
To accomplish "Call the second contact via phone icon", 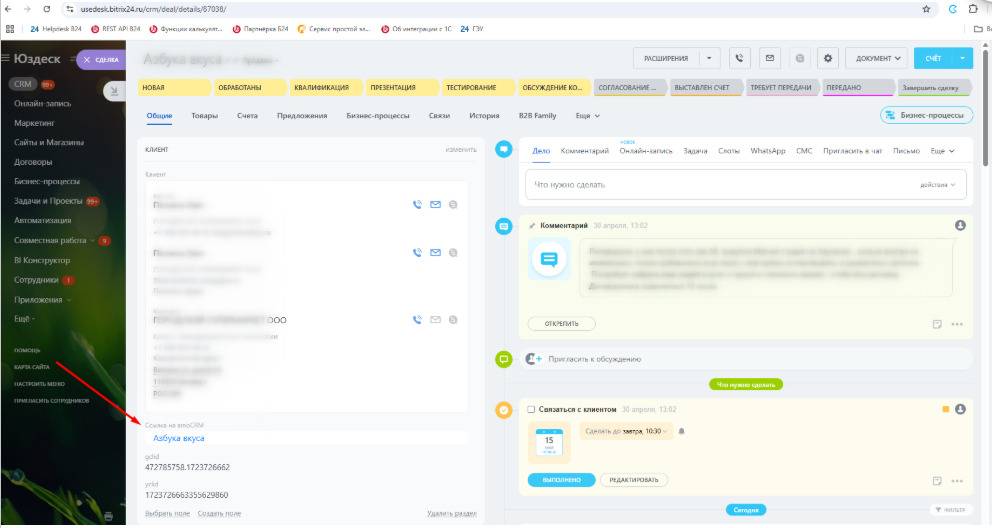I will click(417, 253).
